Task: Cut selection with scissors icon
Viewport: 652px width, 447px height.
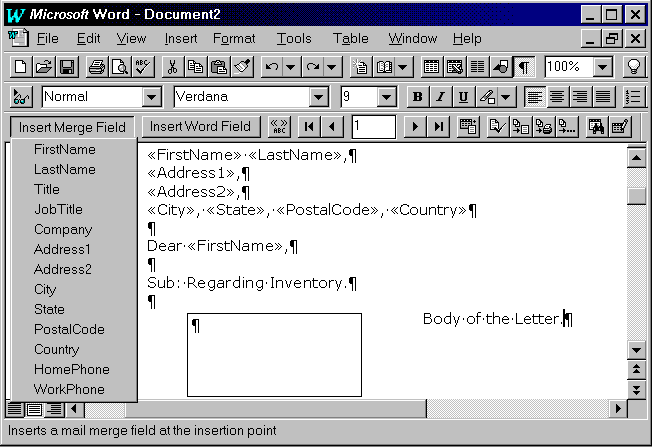Action: click(x=172, y=67)
